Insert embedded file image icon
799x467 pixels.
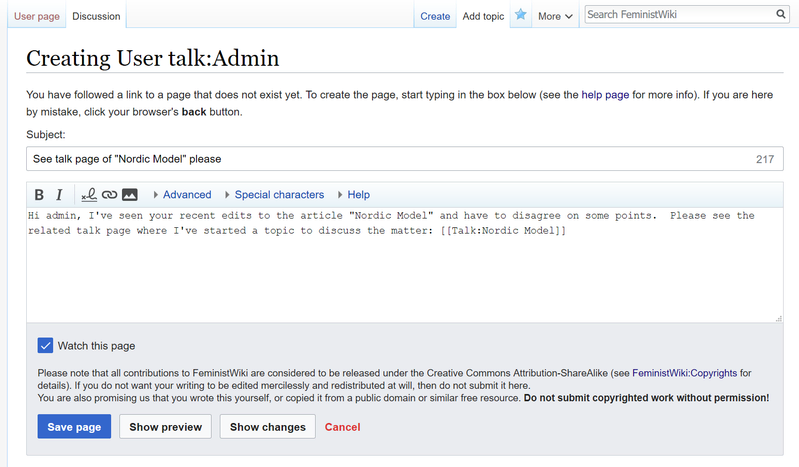129,195
